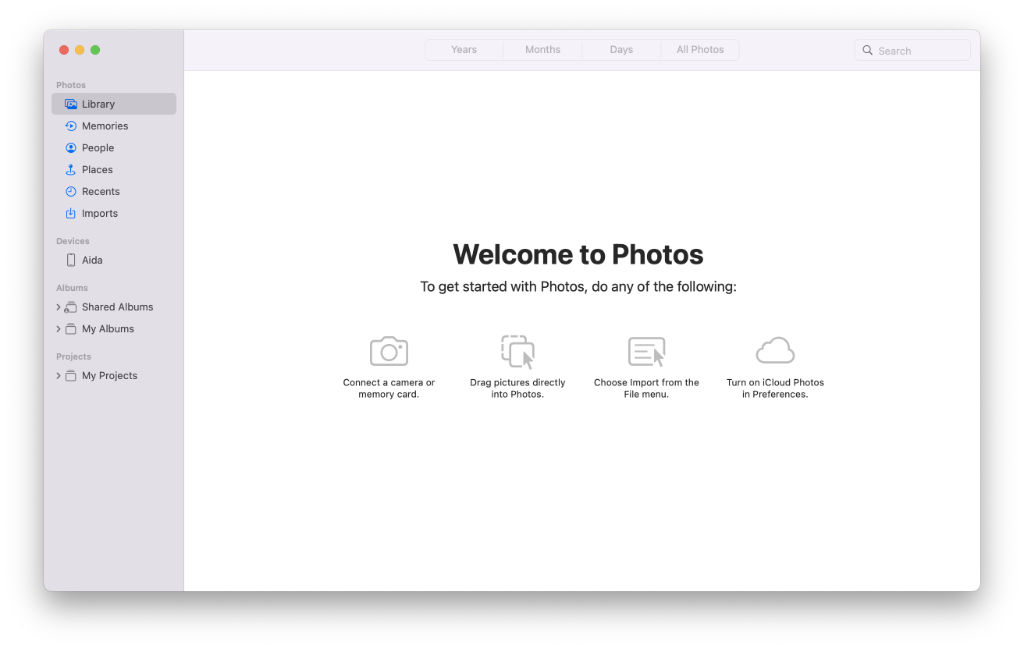This screenshot has width=1024, height=649.
Task: Open the Recents section
Action: [100, 191]
